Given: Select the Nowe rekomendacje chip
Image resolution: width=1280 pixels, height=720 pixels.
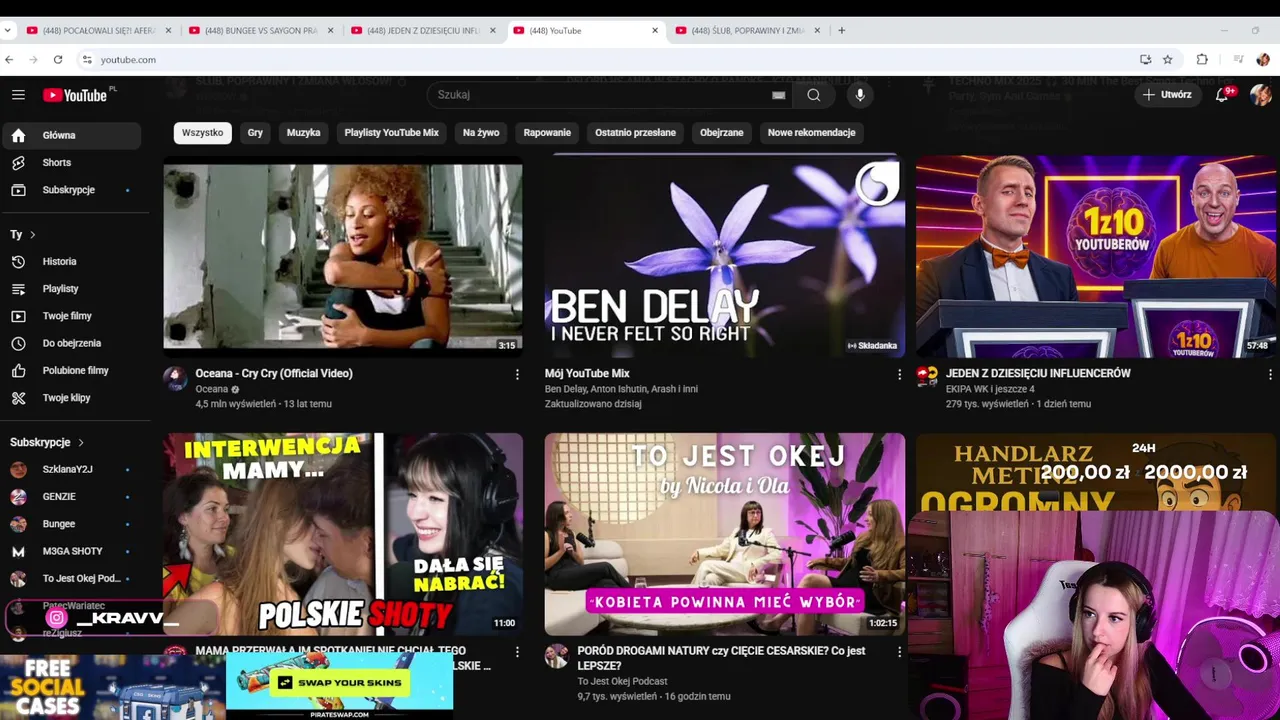Looking at the screenshot, I should click(x=811, y=133).
